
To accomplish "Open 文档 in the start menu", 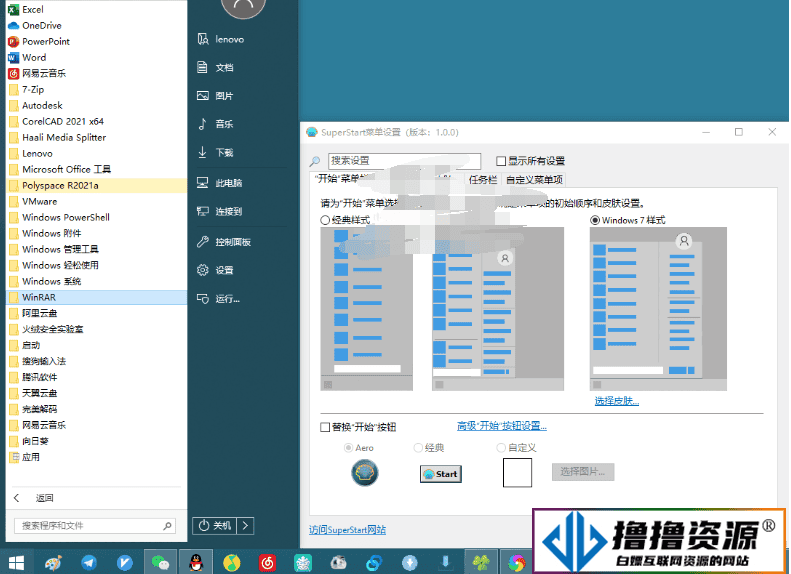I will point(215,68).
